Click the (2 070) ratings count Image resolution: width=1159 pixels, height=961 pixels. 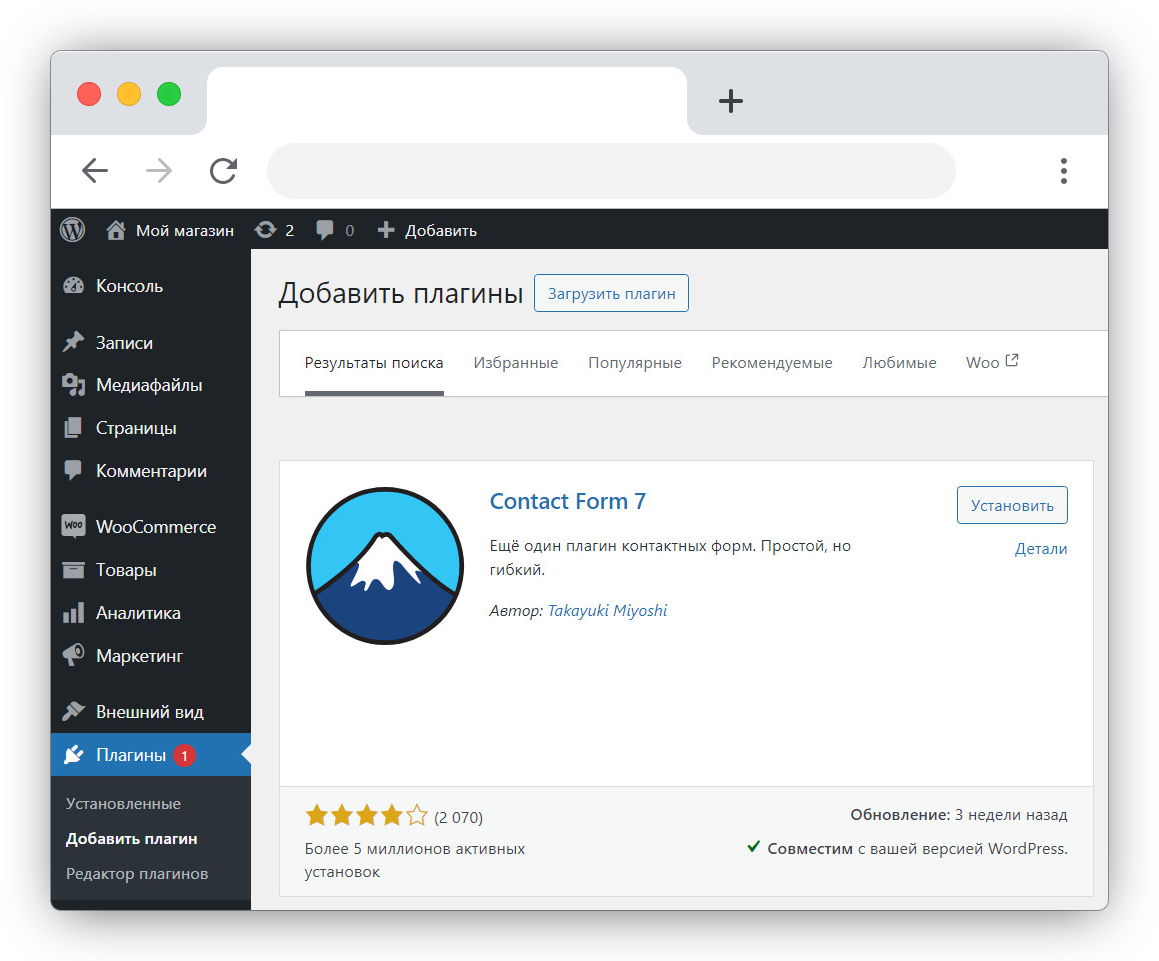click(458, 817)
